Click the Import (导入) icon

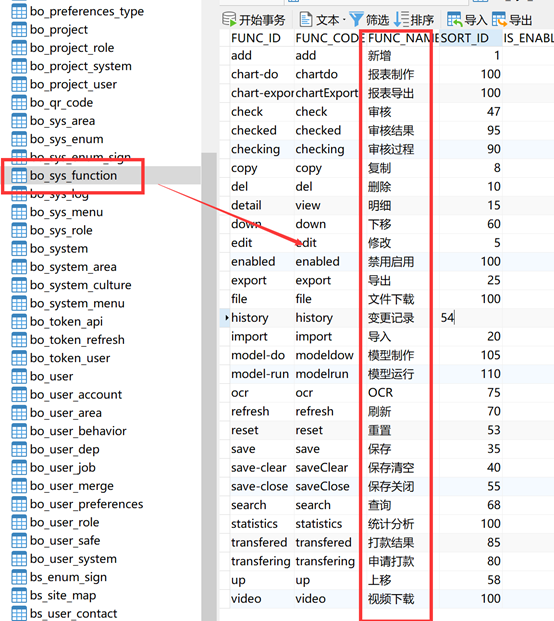454,19
